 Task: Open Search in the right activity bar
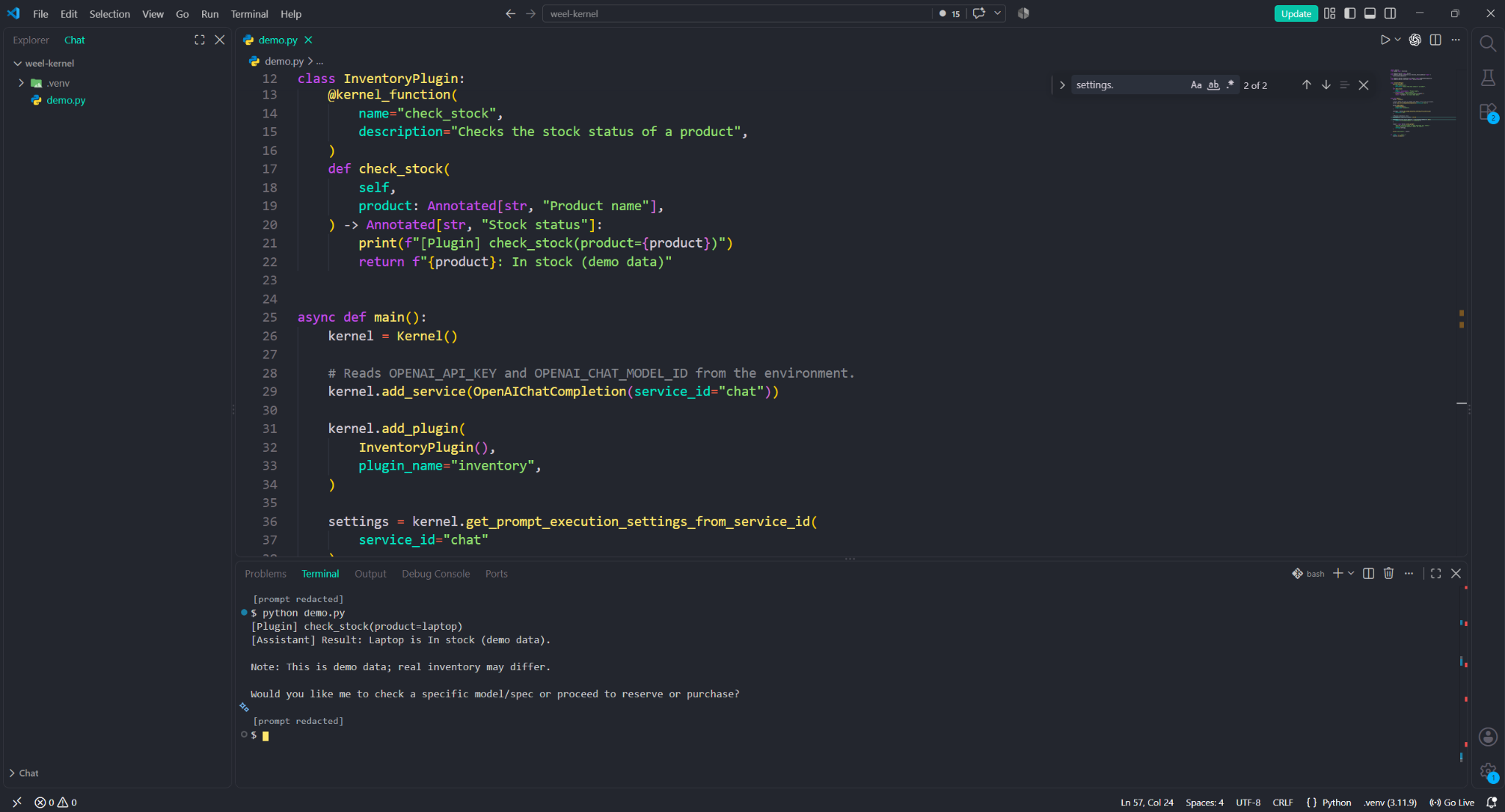pyautogui.click(x=1487, y=43)
